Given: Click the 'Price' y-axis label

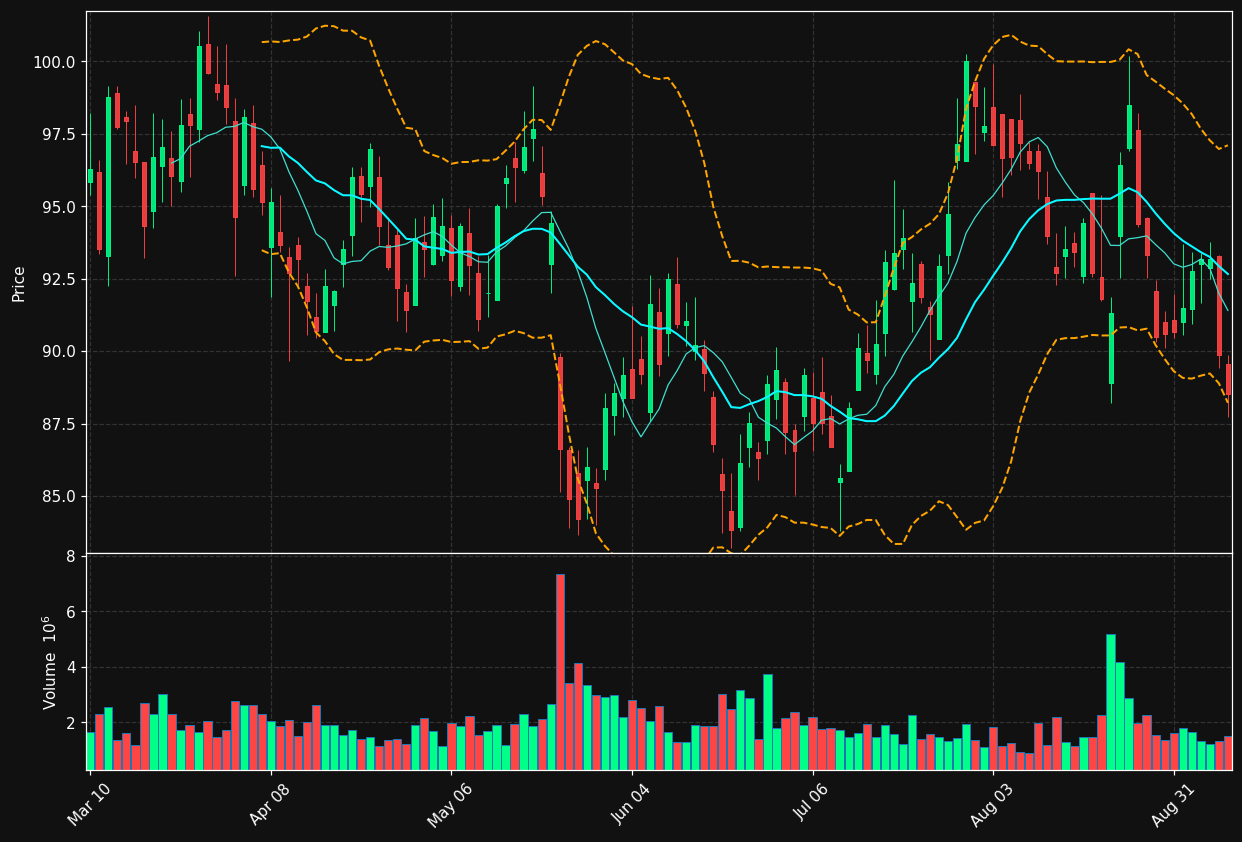Looking at the screenshot, I should pos(19,283).
